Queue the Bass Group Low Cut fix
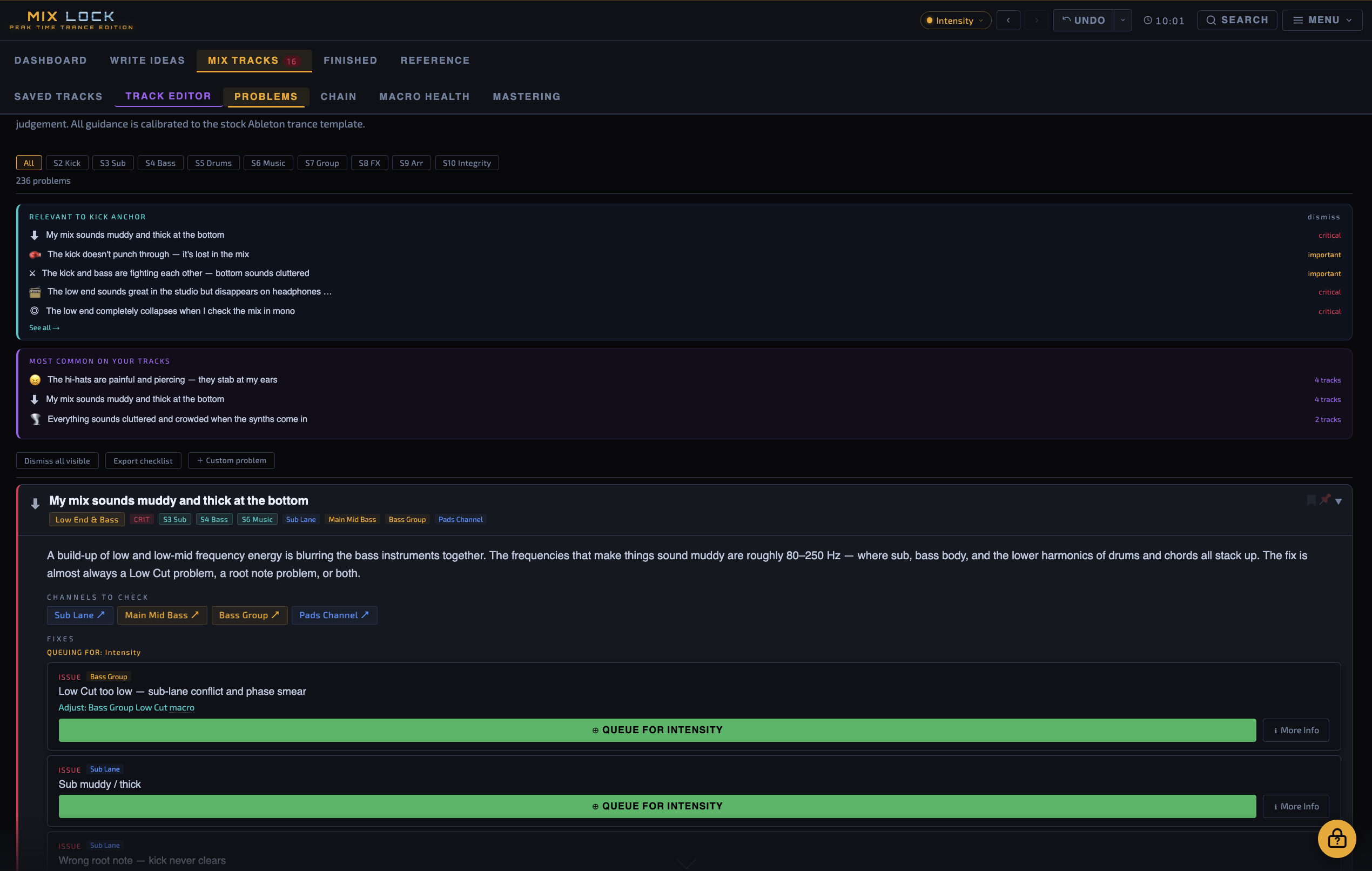Image resolution: width=1372 pixels, height=871 pixels. (x=656, y=730)
